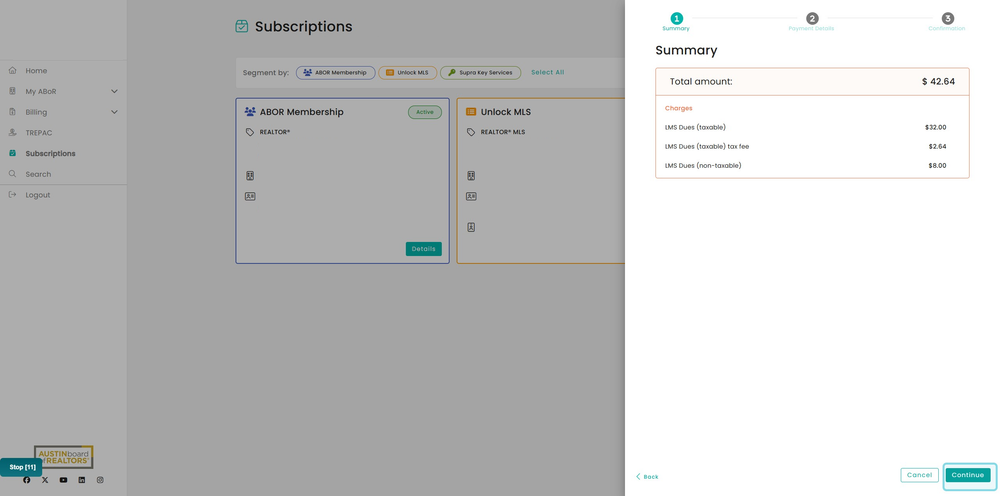This screenshot has height=496, width=1000.
Task: Click the Subscriptions page header icon
Action: pos(242,26)
